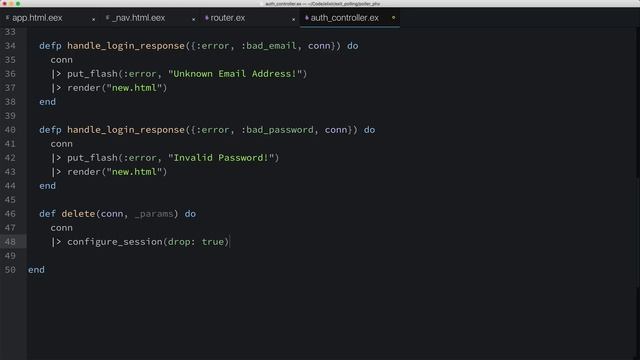The height and width of the screenshot is (360, 640).
Task: Open the router.ex tab
Action: (227, 18)
